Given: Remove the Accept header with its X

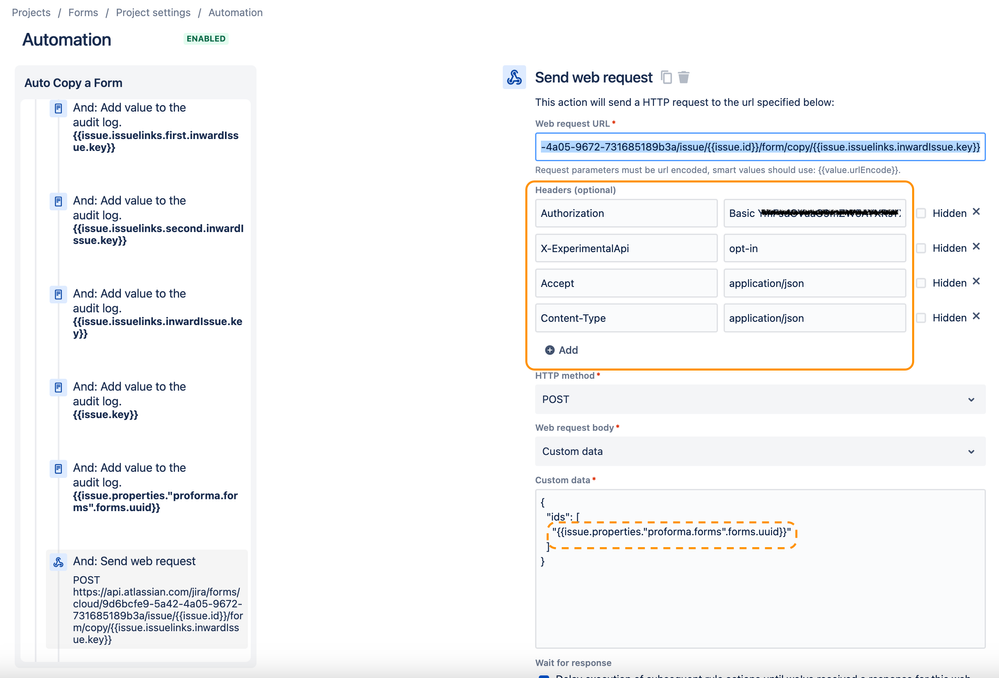Looking at the screenshot, I should (976, 282).
